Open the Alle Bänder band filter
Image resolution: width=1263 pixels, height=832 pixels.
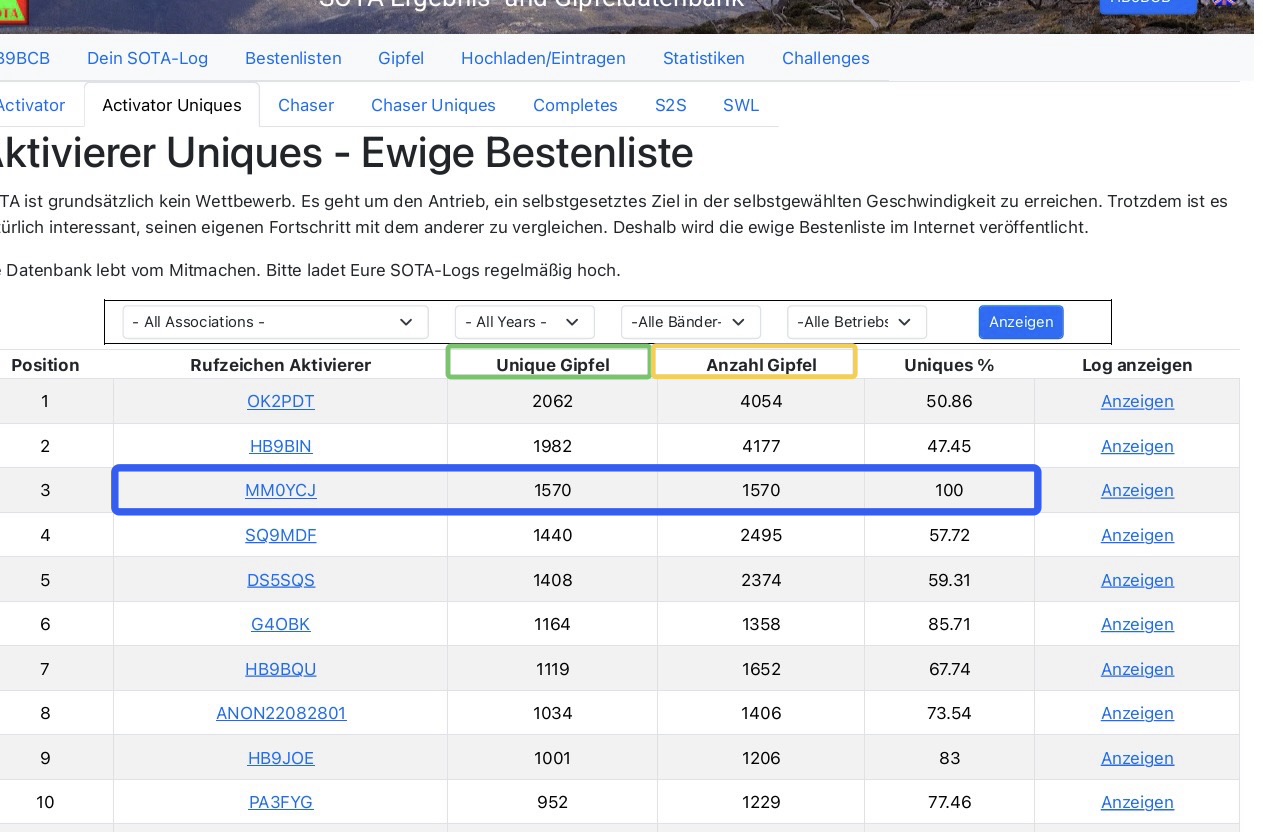(x=690, y=322)
